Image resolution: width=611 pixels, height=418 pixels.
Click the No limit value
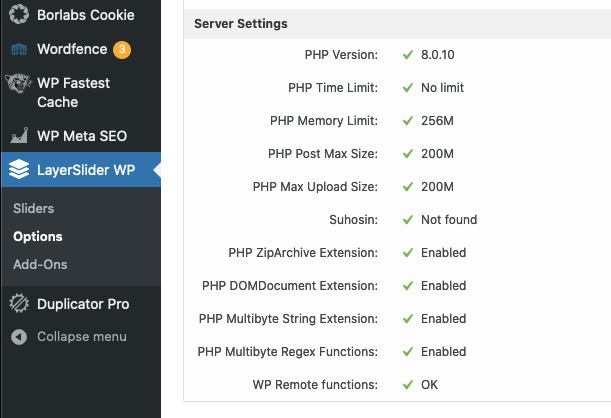coord(442,88)
